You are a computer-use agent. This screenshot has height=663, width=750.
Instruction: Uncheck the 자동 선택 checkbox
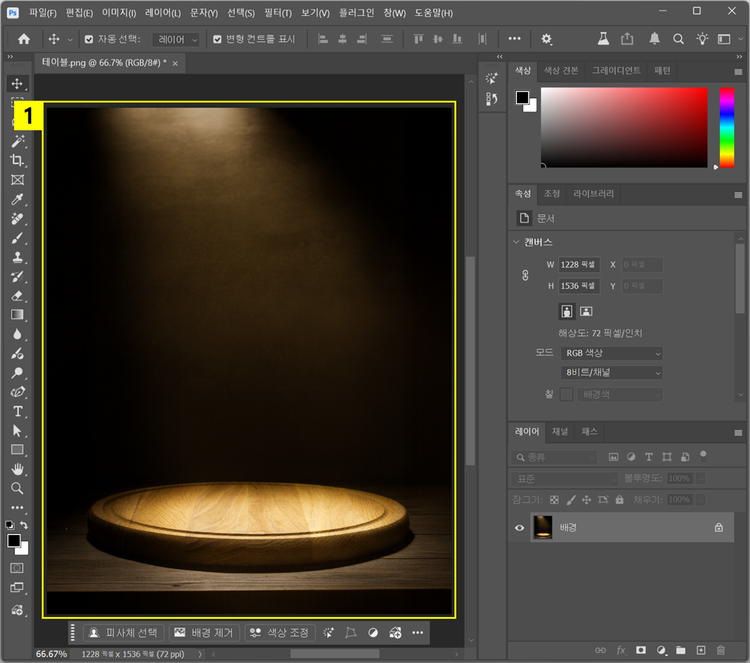[89, 39]
